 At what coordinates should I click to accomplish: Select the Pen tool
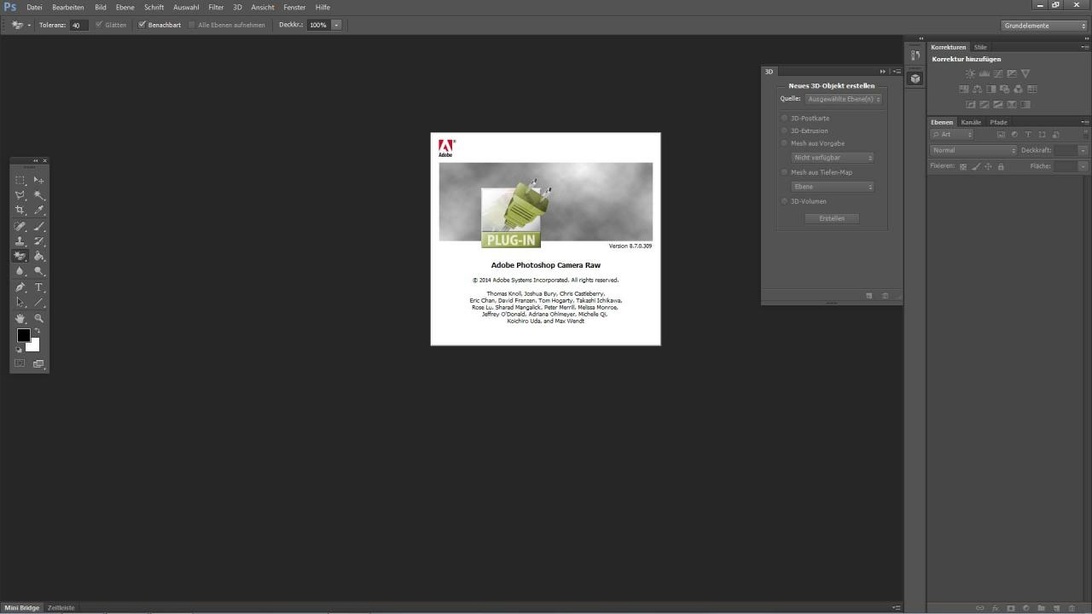coord(20,287)
